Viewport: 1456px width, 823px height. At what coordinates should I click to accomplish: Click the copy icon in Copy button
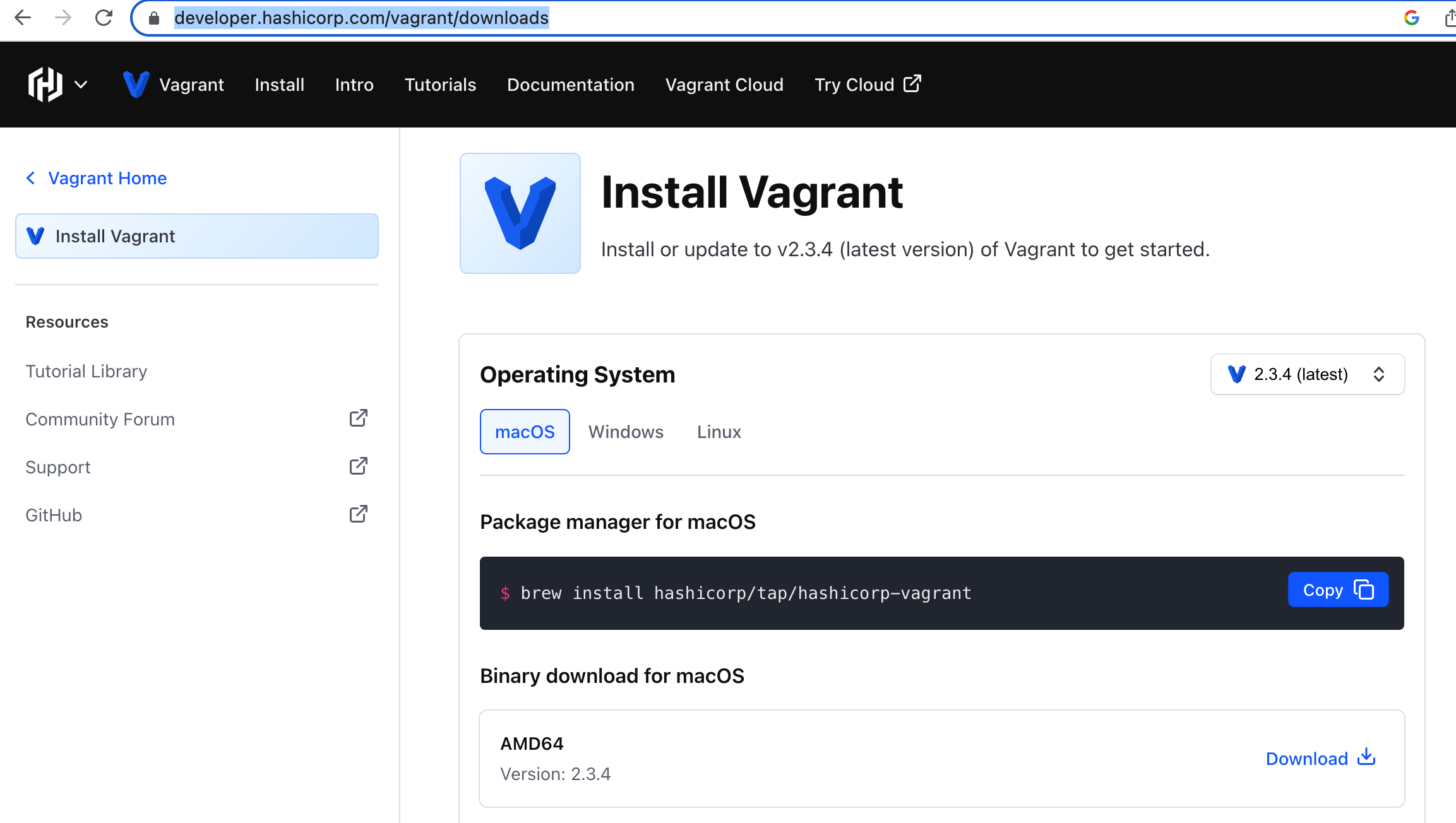[x=1364, y=589]
